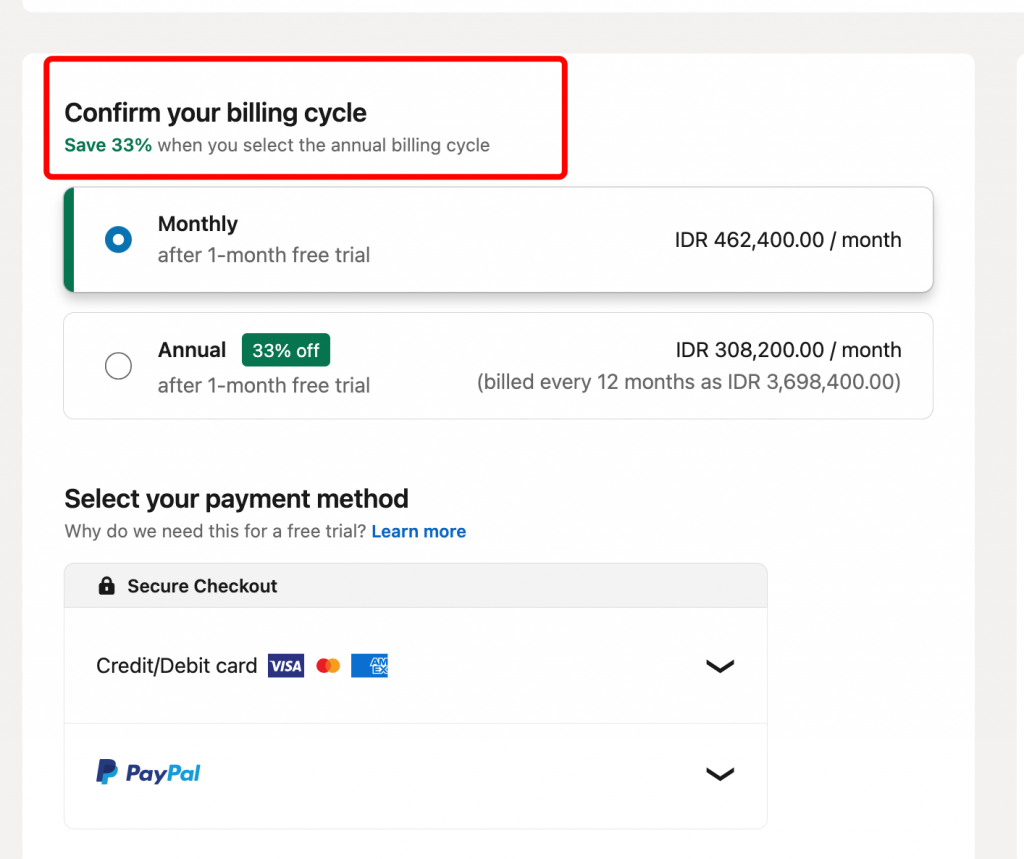Click the selected Monthly radio indicator icon

point(118,239)
